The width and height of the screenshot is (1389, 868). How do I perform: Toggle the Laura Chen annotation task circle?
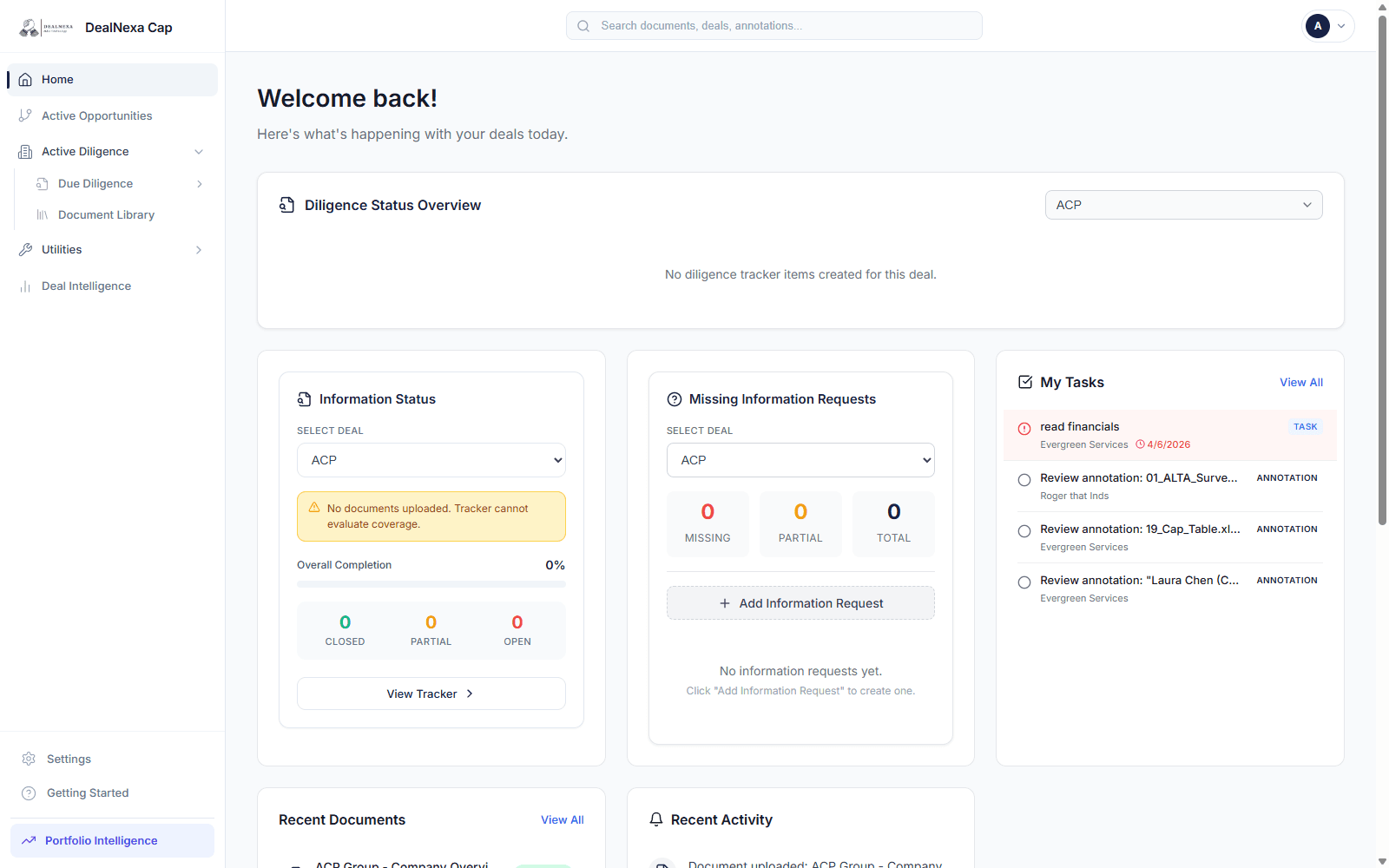point(1024,582)
